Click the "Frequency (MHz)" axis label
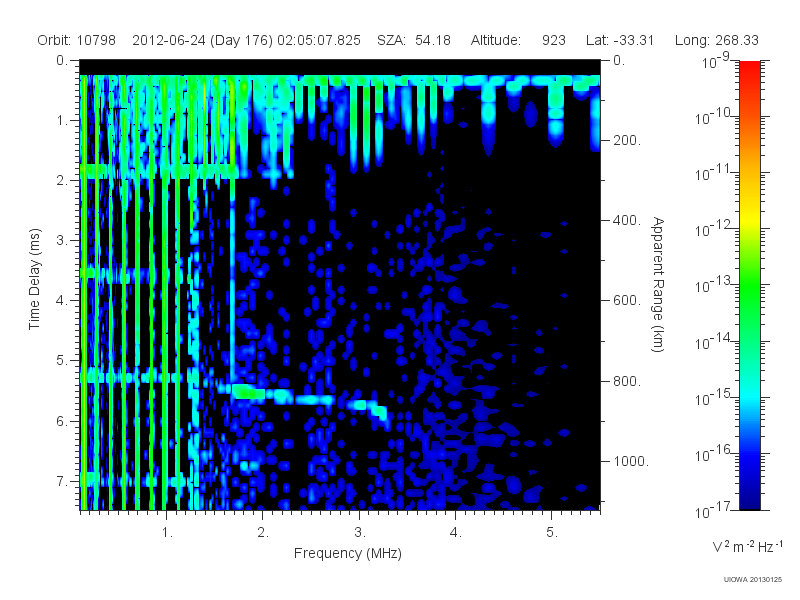800x600 pixels. [x=347, y=553]
